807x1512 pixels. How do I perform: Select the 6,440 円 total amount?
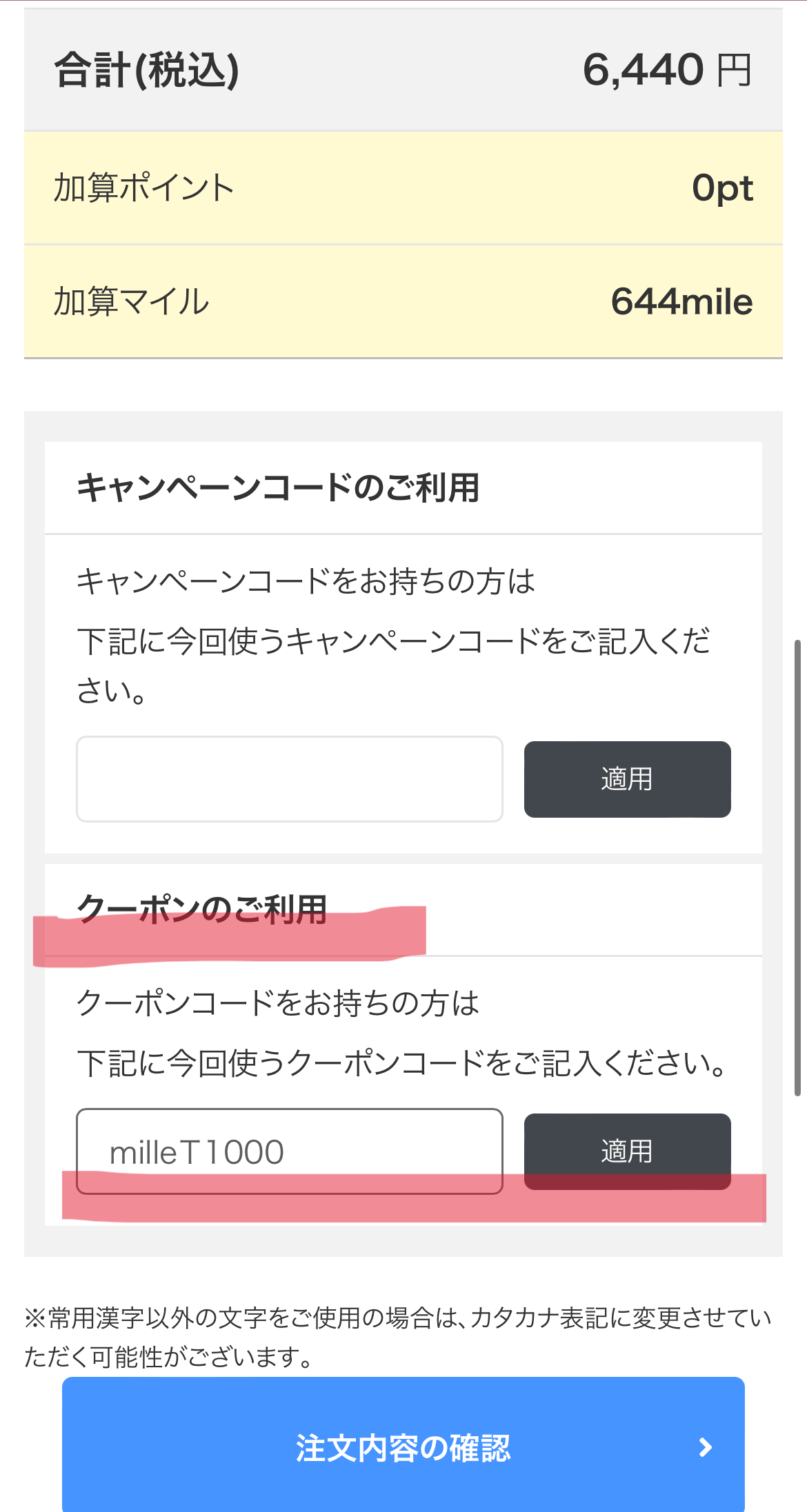point(666,70)
